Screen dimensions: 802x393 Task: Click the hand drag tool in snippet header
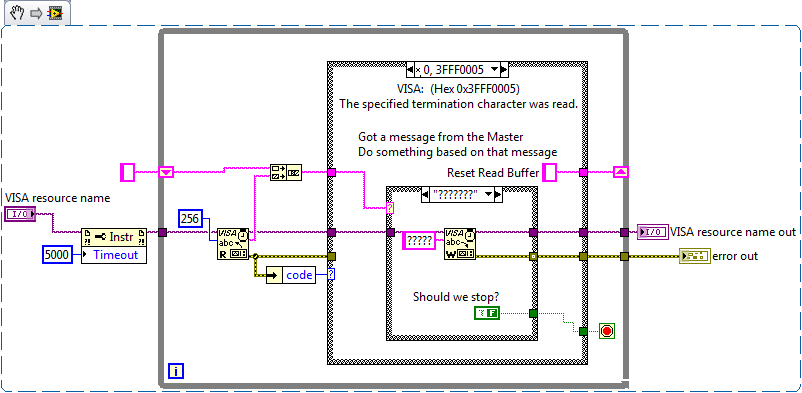(x=17, y=13)
